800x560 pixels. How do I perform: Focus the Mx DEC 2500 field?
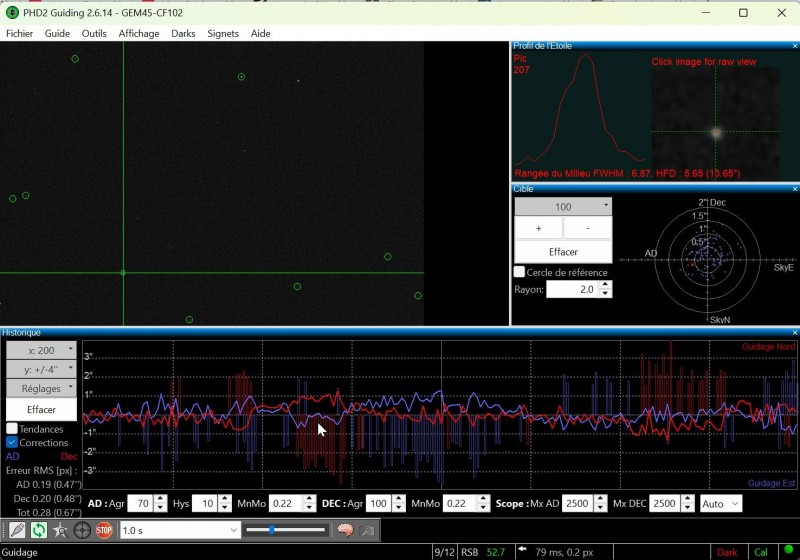pos(665,504)
